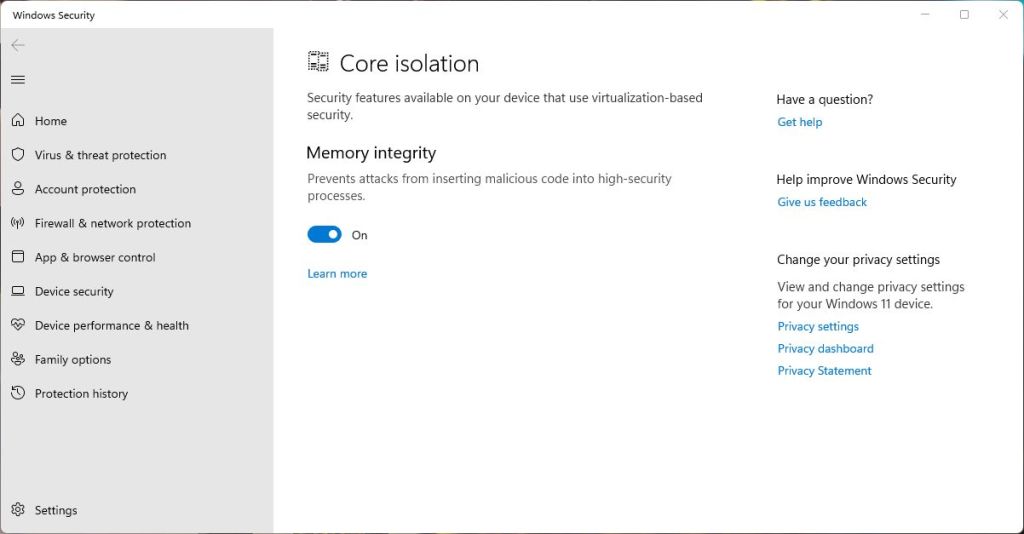The height and width of the screenshot is (534, 1024).
Task: Click the App & browser control icon
Action: pos(18,257)
